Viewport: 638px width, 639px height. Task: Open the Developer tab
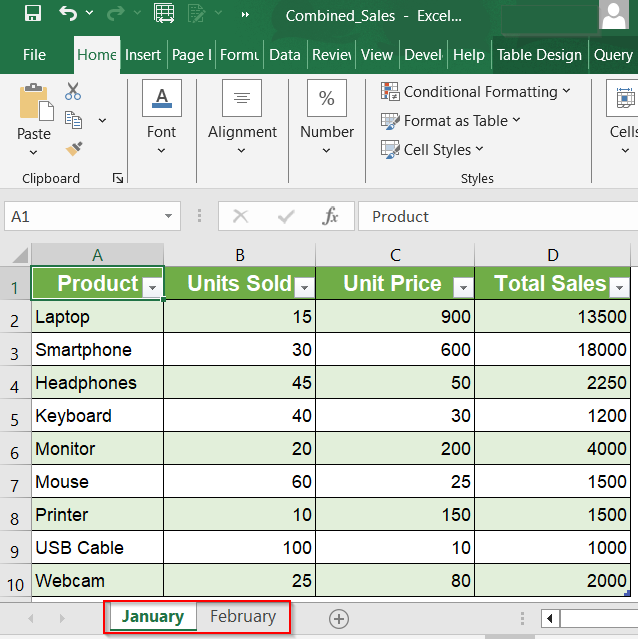[x=423, y=55]
